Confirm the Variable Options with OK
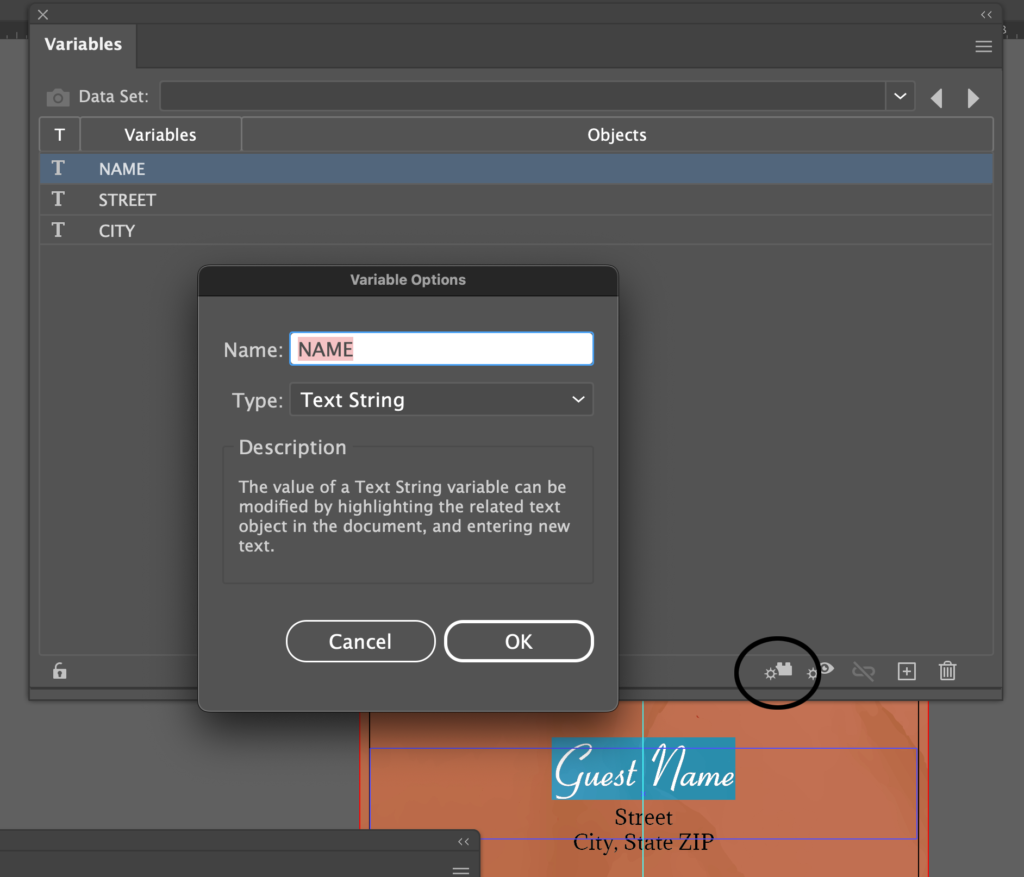Image resolution: width=1024 pixels, height=877 pixels. pos(519,641)
